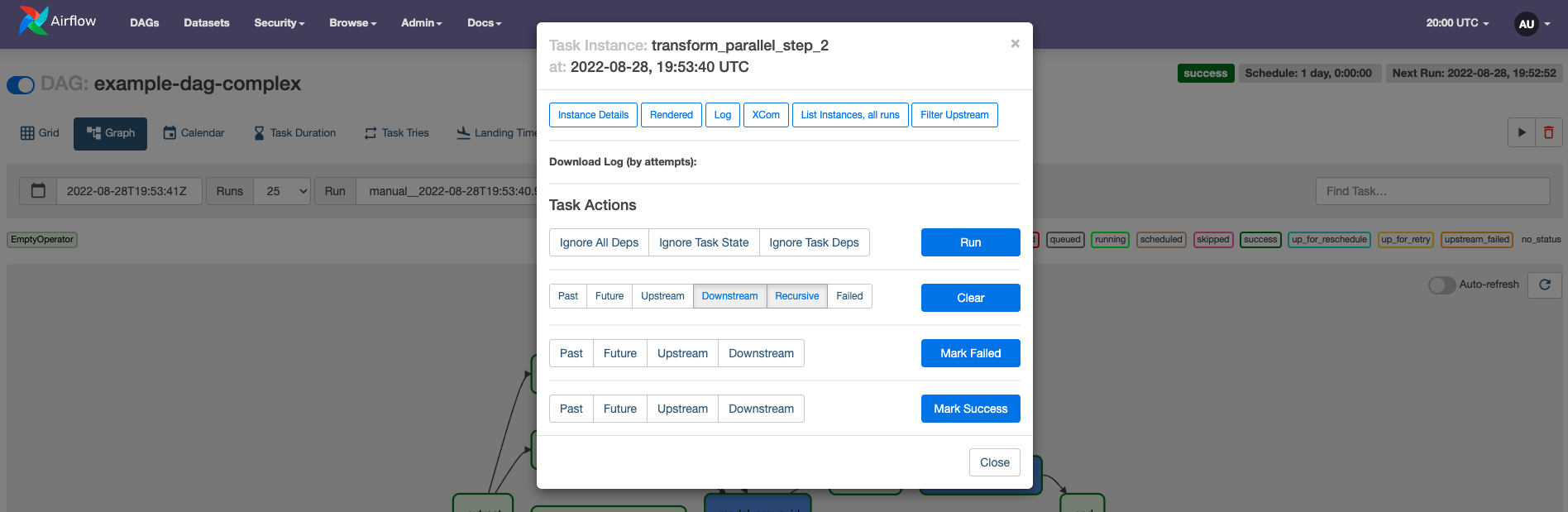Close the modal with the X icon
Screen dimensions: 1568x512
tap(1015, 44)
